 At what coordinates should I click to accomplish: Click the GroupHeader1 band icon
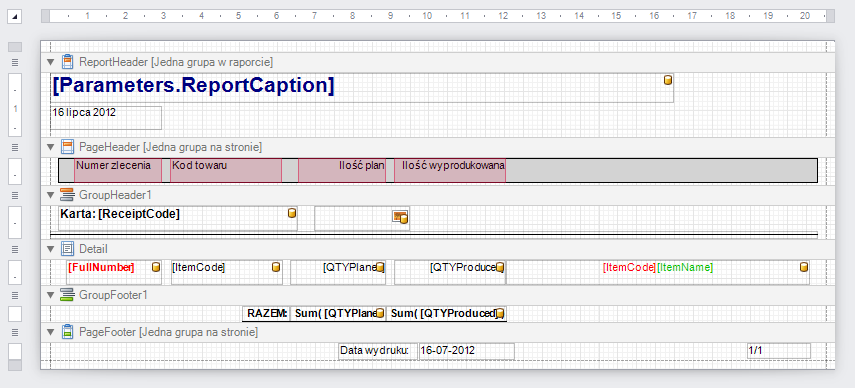pos(67,195)
